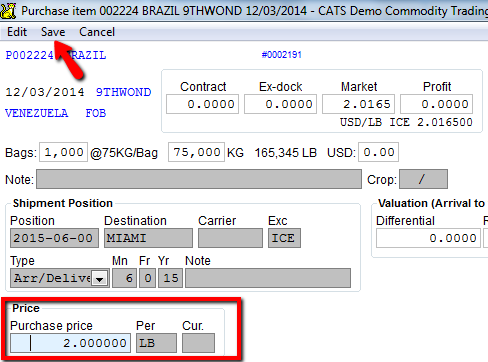This screenshot has width=488, height=362.
Task: Click the USD/LB ICE 2.016500 quote text
Action: click(x=406, y=122)
